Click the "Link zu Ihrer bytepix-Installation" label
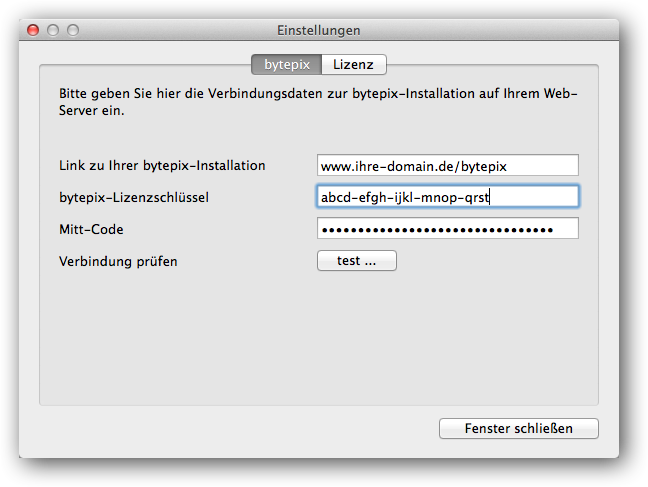Screen dimensions: 648x487 click(x=162, y=165)
